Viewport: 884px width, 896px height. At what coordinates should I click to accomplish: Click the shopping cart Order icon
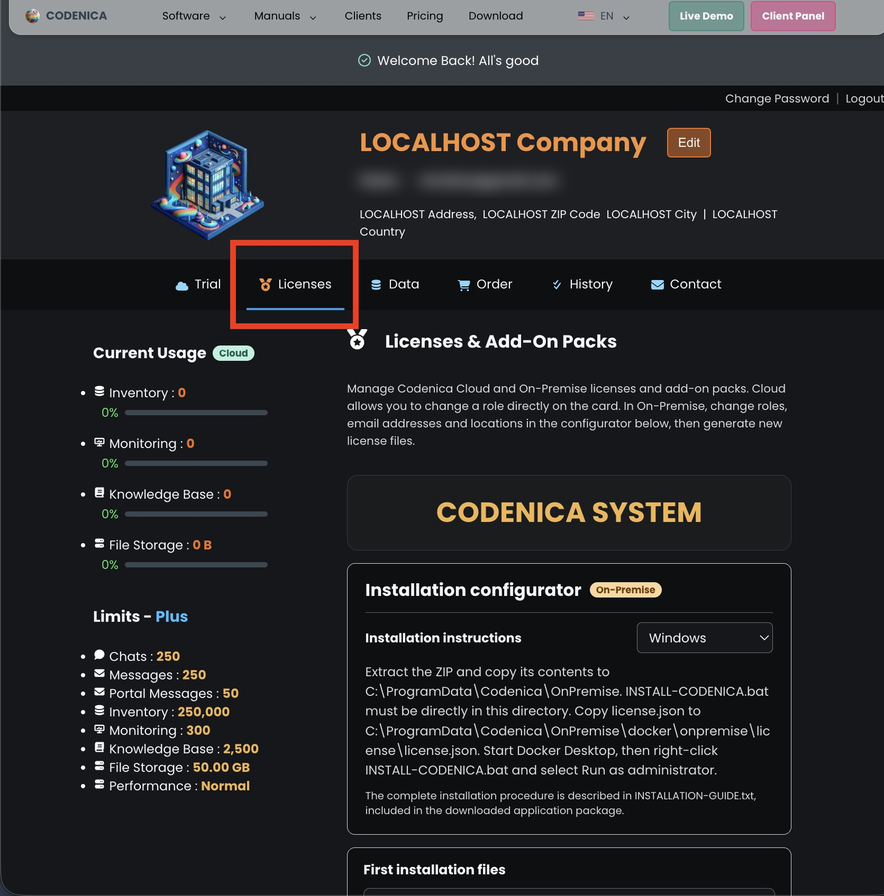coord(464,285)
